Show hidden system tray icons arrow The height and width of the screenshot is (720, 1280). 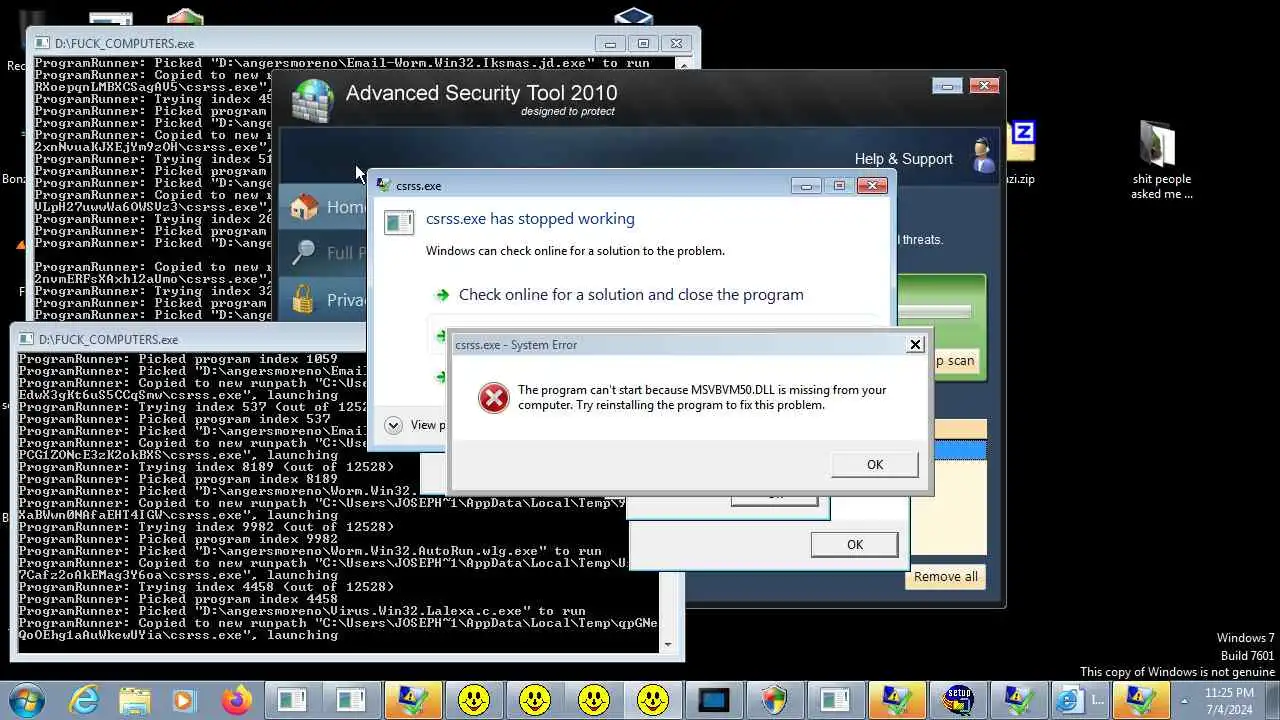1185,700
